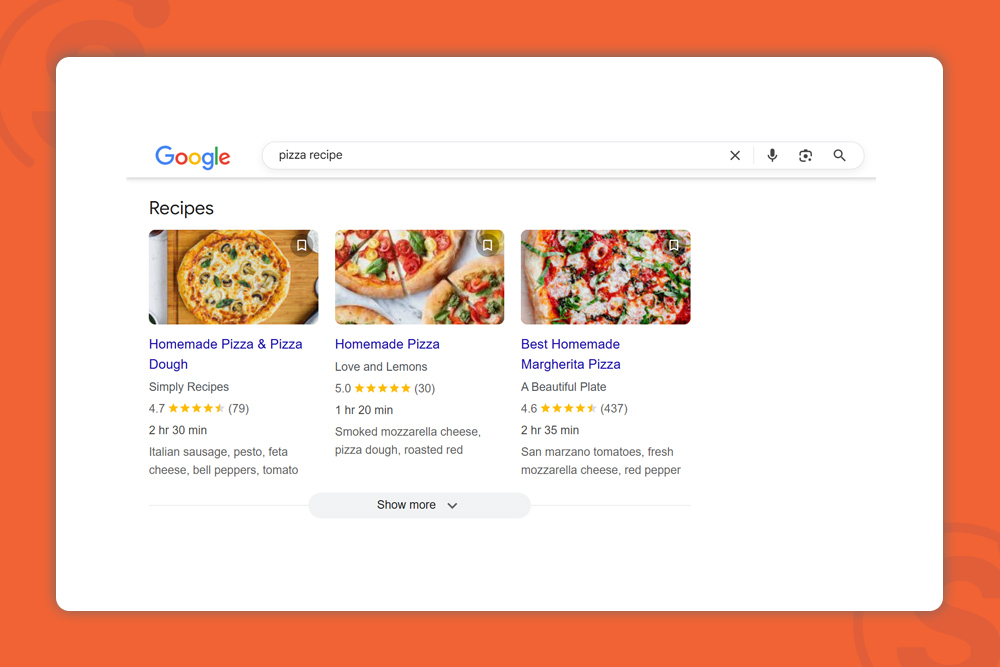Bookmark the Margherita Pizza recipe
The image size is (1000, 667).
[x=673, y=246]
